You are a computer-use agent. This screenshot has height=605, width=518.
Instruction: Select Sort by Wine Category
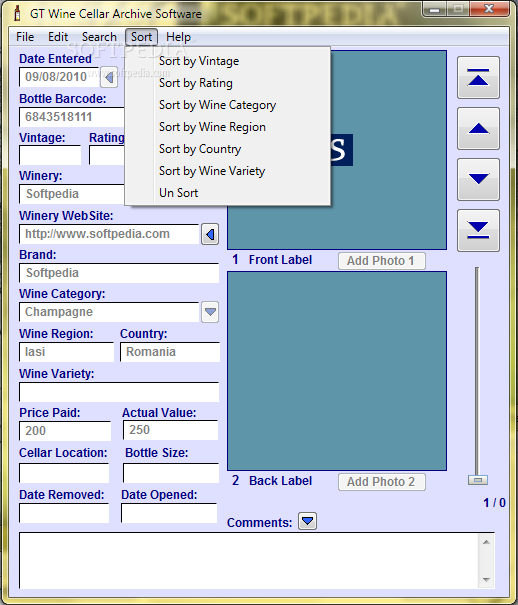coord(228,105)
